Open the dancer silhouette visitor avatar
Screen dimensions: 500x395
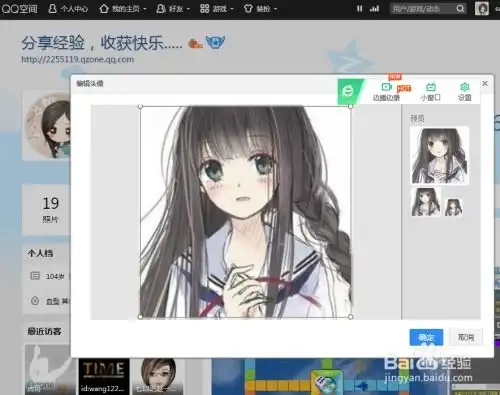click(50, 369)
